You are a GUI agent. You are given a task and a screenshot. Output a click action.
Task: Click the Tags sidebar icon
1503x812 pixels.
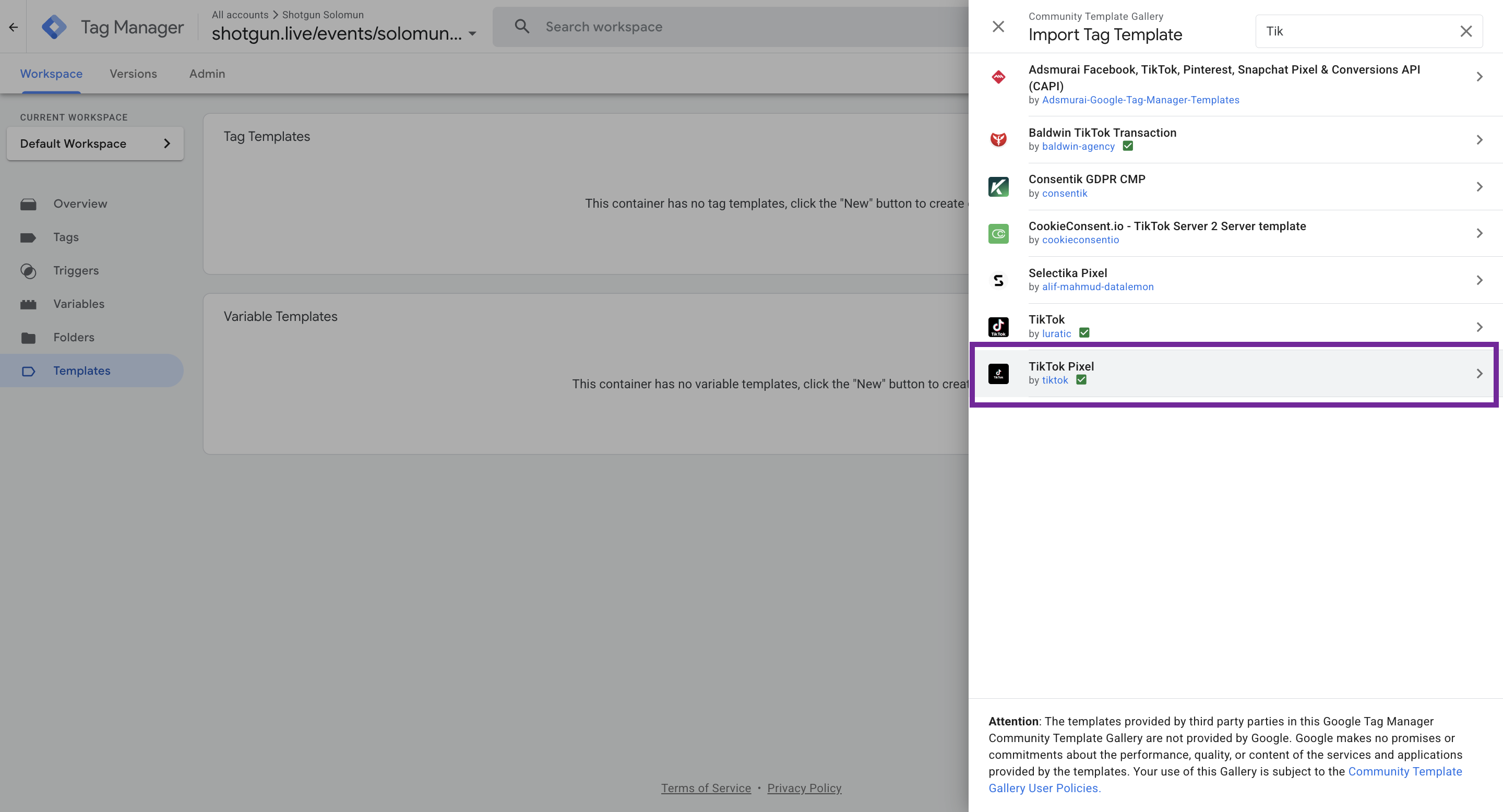[x=28, y=237]
